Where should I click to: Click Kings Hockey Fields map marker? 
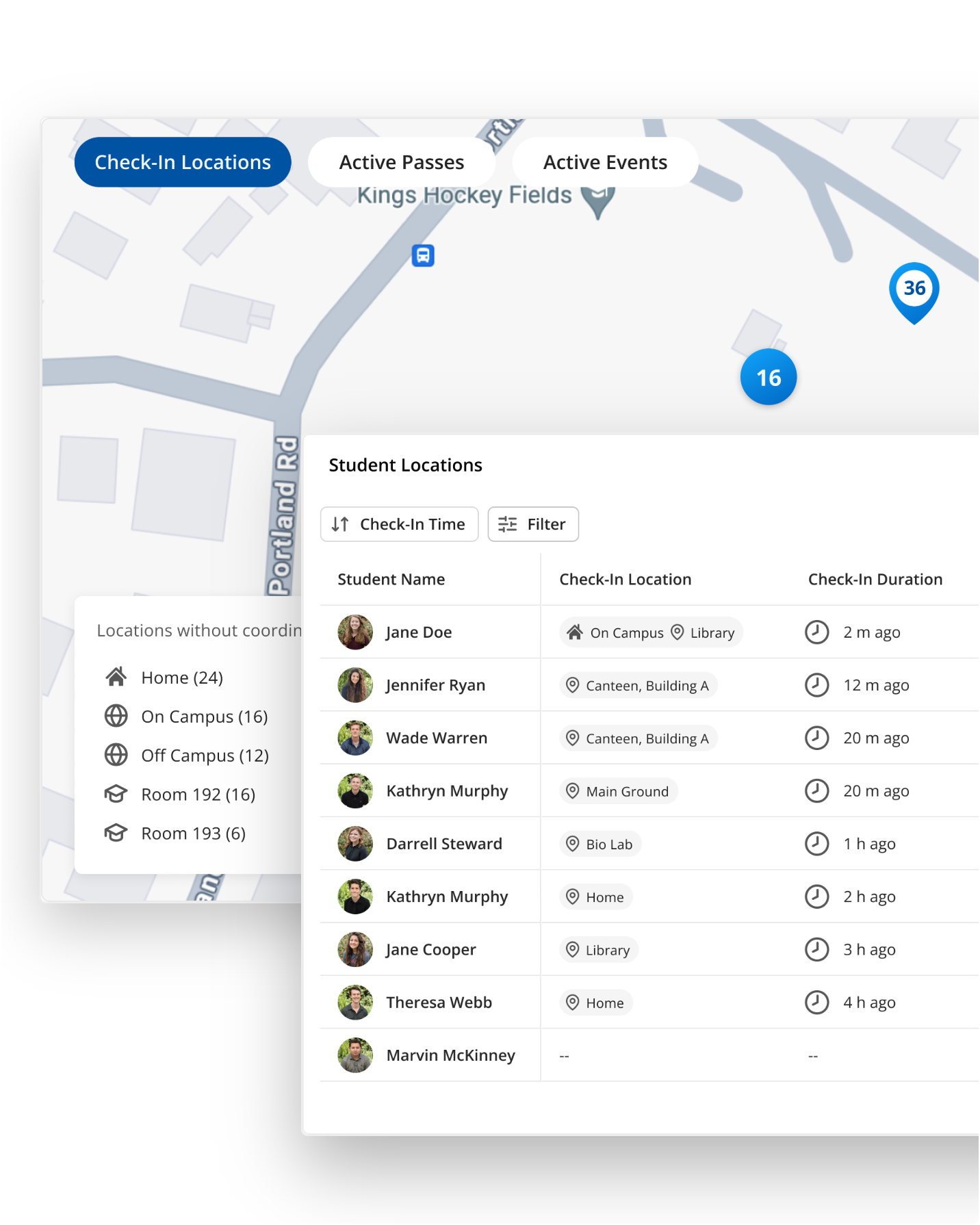[x=597, y=201]
